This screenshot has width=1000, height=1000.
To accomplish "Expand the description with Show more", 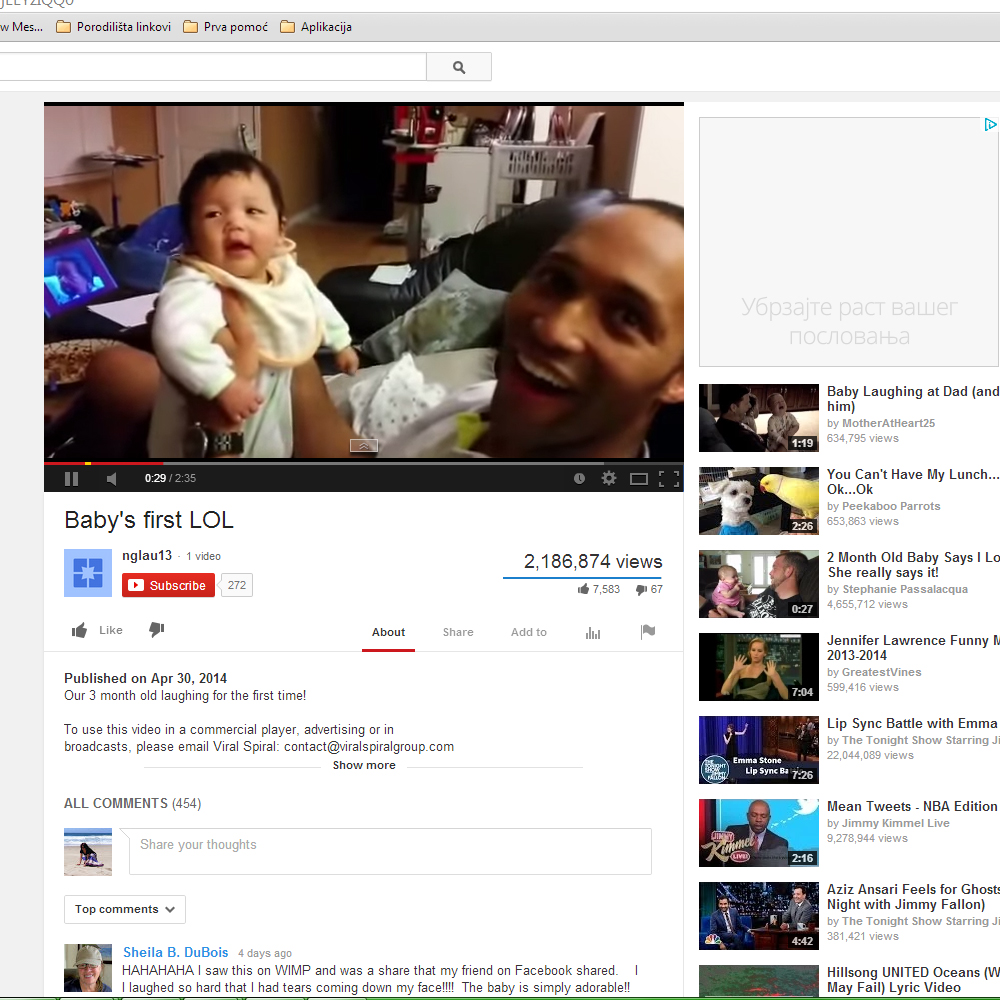I will coord(364,765).
